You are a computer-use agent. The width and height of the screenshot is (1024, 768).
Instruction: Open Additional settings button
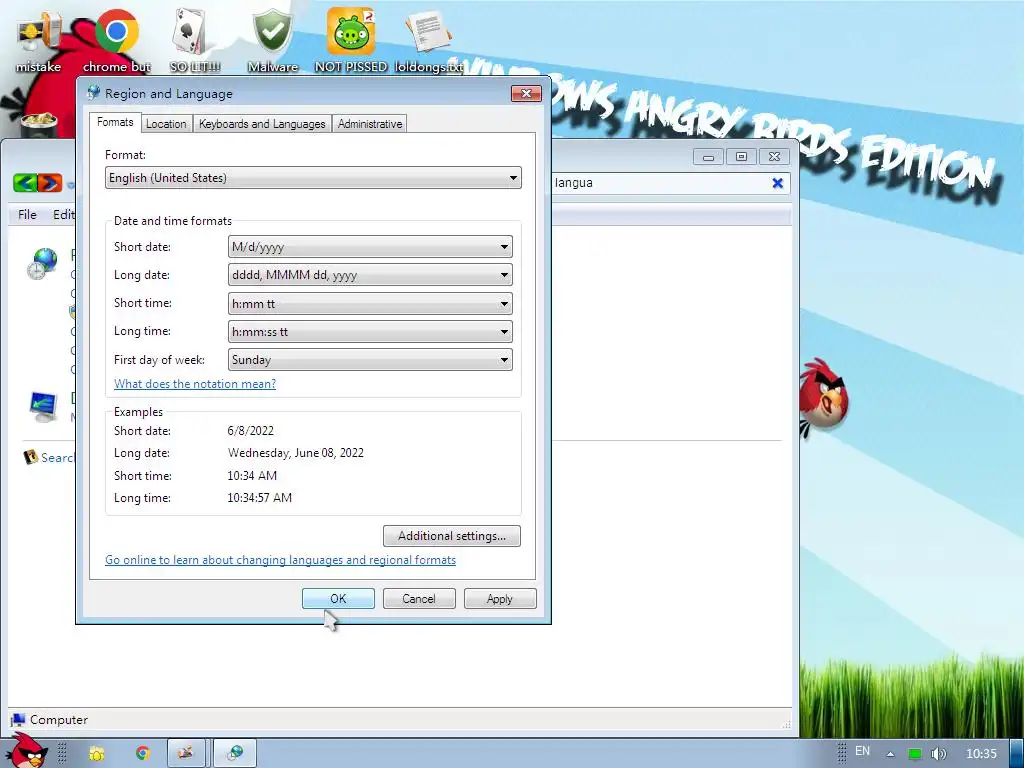[452, 536]
